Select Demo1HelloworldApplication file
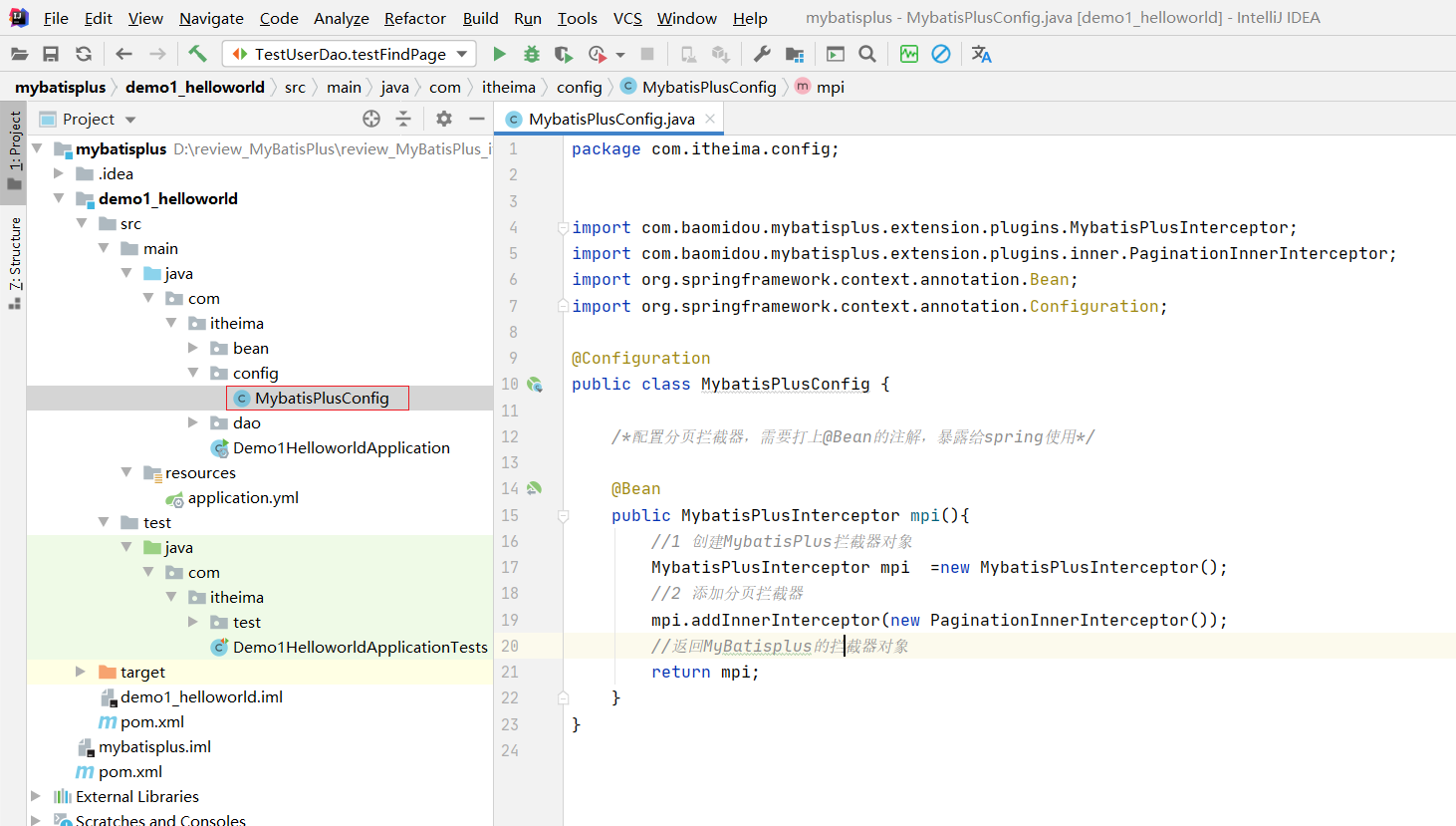This screenshot has height=826, width=1456. (331, 447)
